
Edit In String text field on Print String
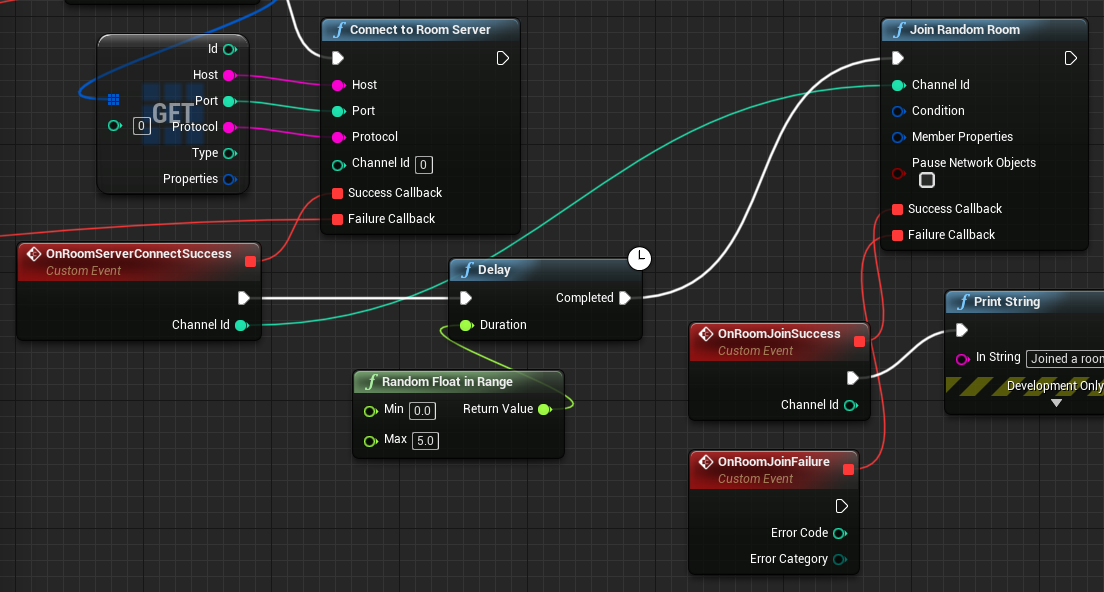1065,358
